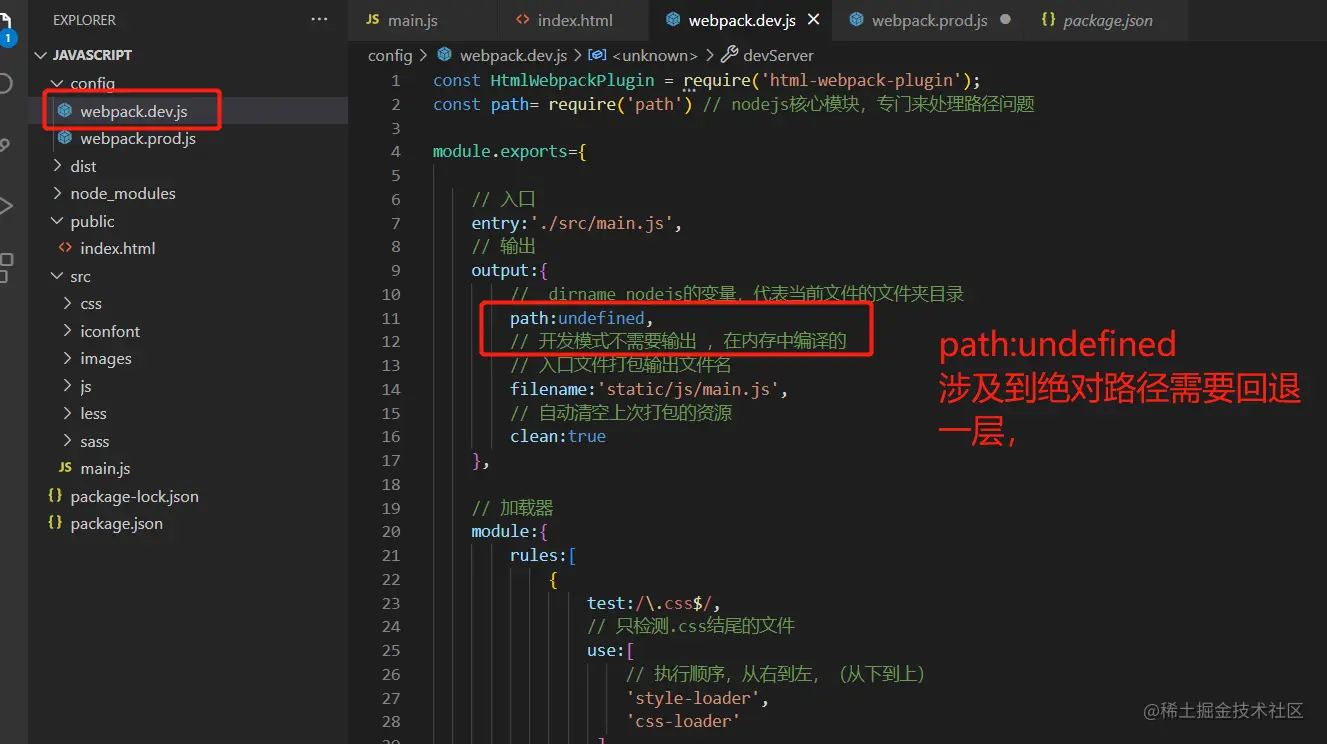The image size is (1327, 744).
Task: Click the test:/\.css$/ code on line 23
Action: click(654, 603)
